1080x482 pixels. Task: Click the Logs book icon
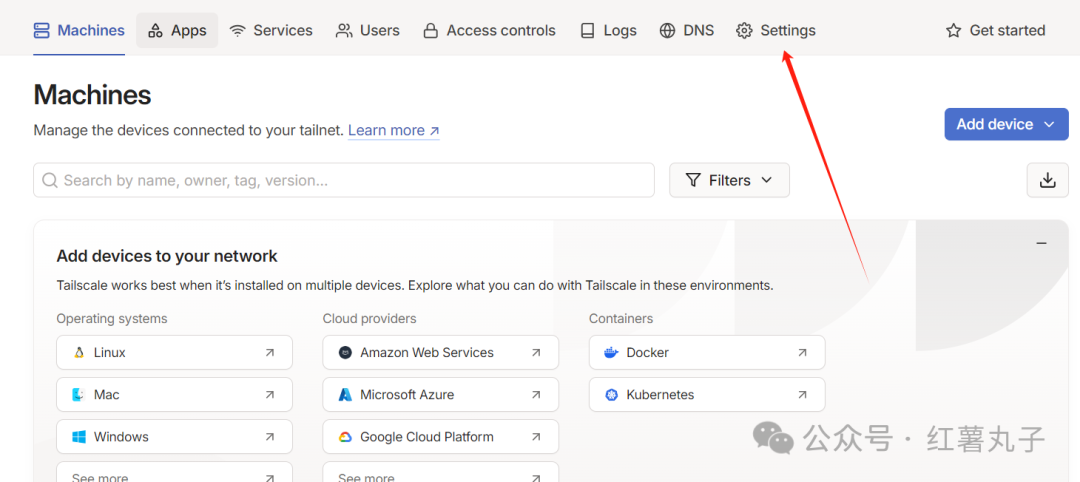(588, 31)
